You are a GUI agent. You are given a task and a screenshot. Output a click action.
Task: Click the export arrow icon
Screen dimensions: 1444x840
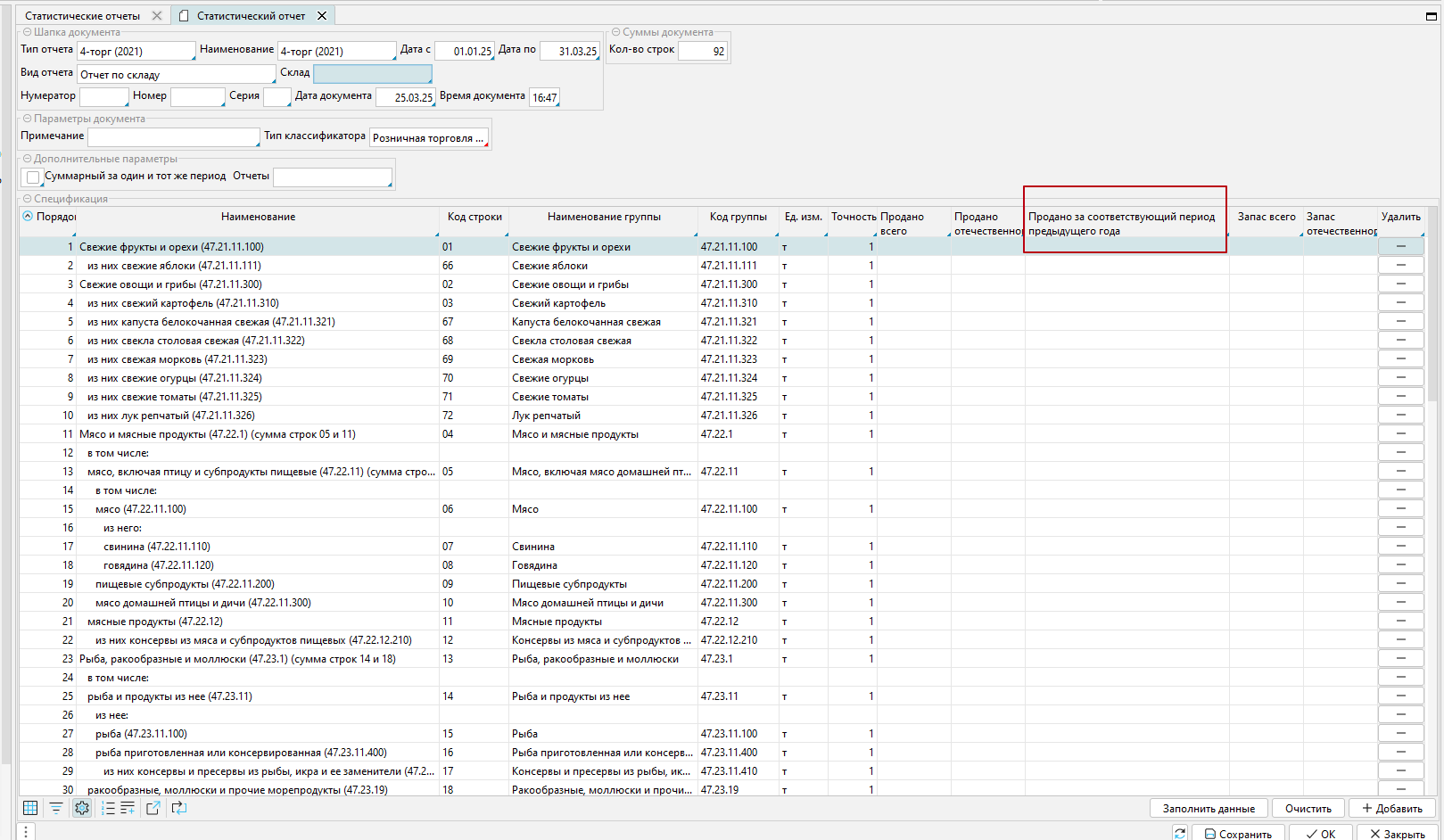point(153,808)
